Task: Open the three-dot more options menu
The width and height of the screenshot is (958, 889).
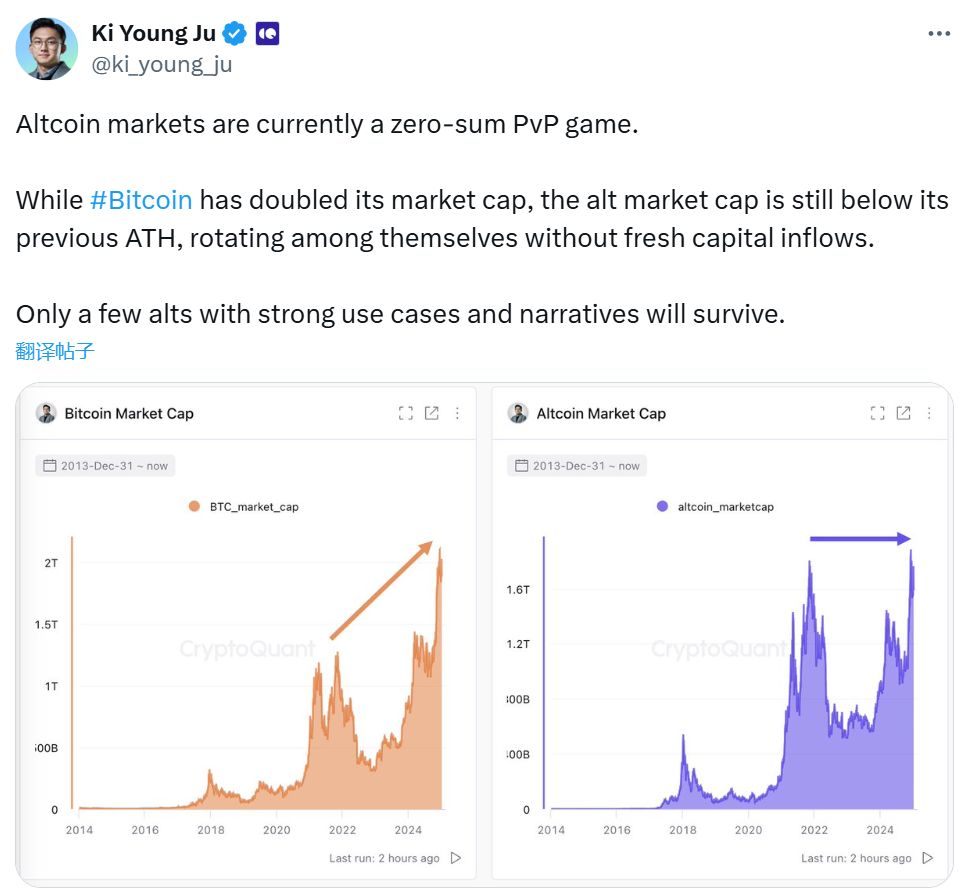Action: tap(938, 34)
